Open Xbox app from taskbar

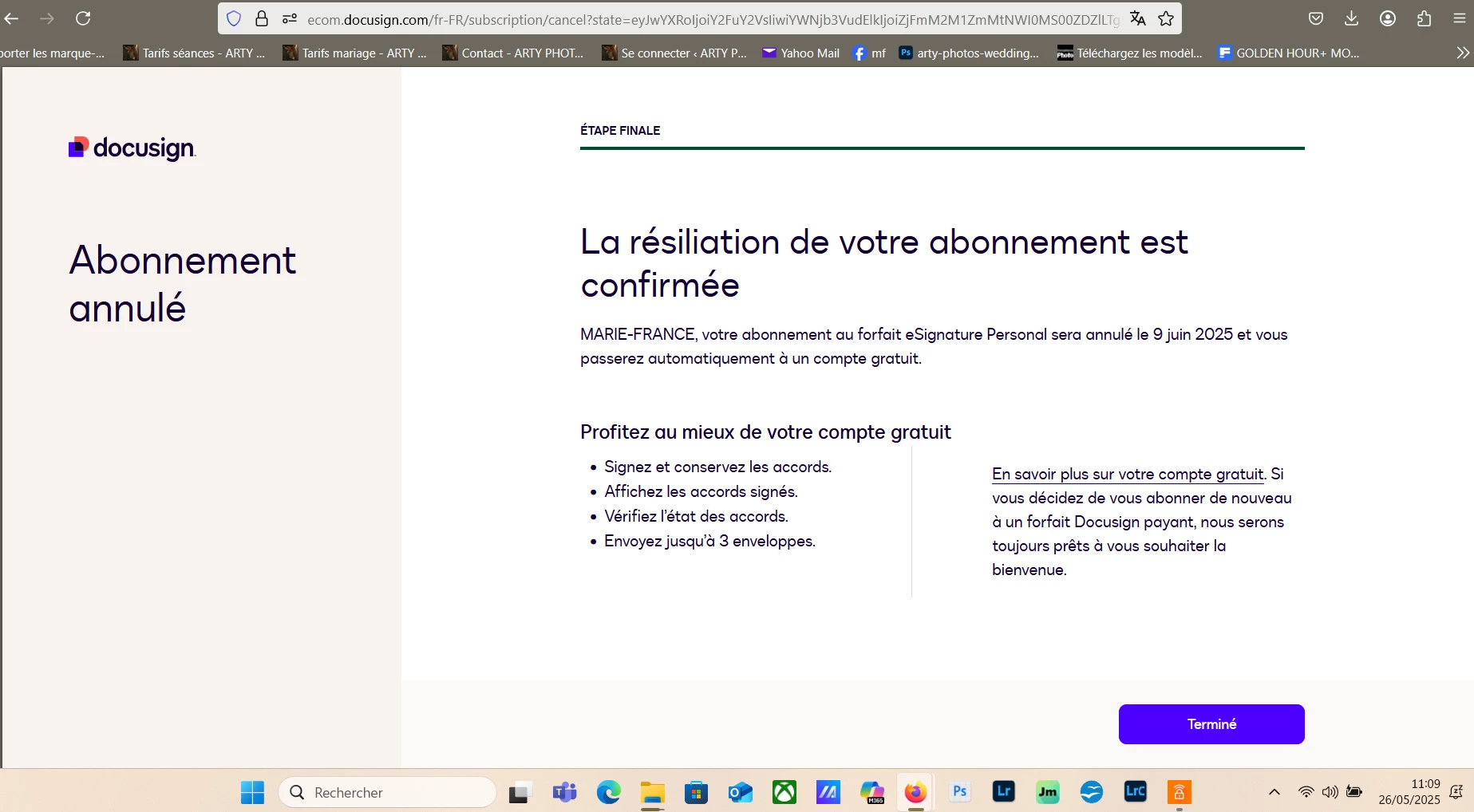click(x=784, y=792)
